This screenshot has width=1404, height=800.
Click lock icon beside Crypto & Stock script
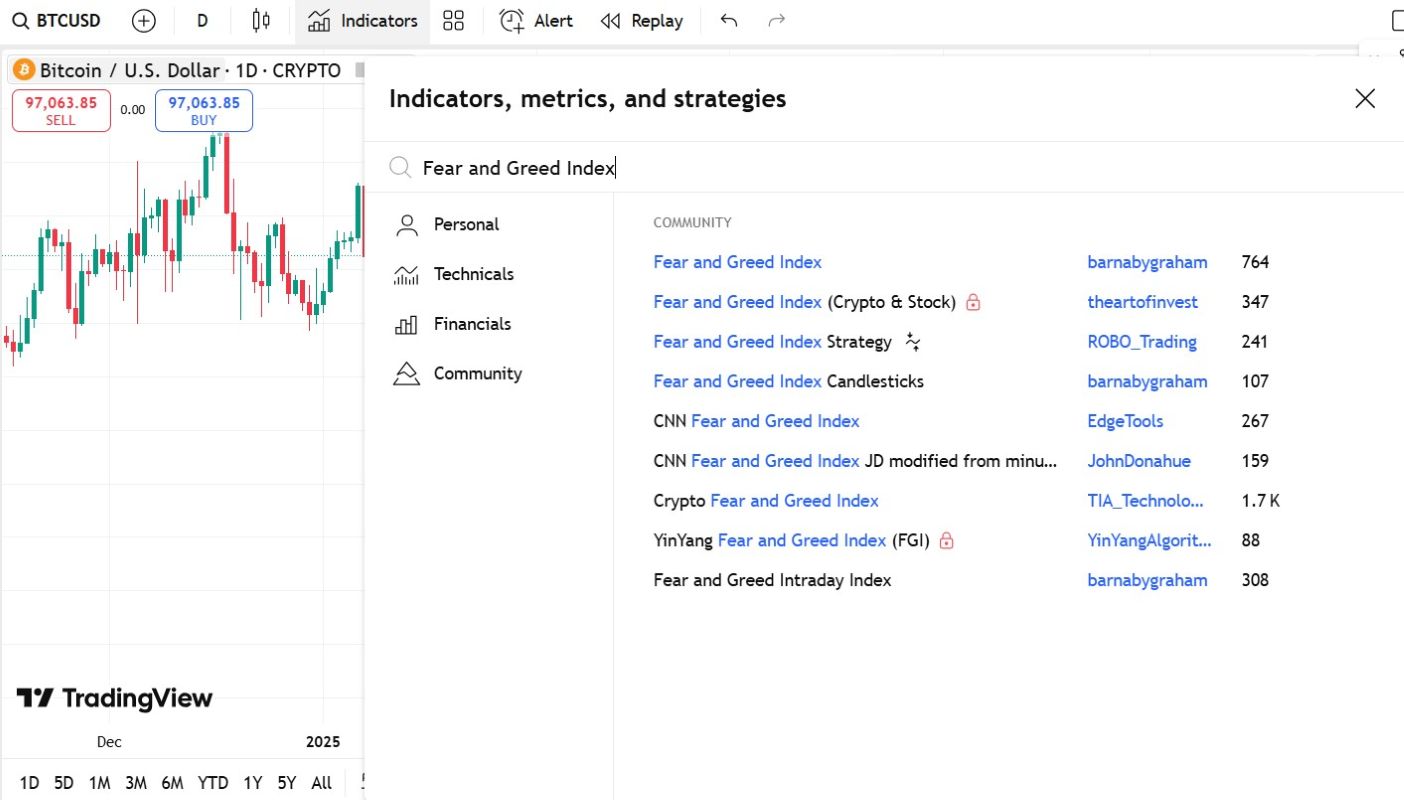[x=973, y=302]
